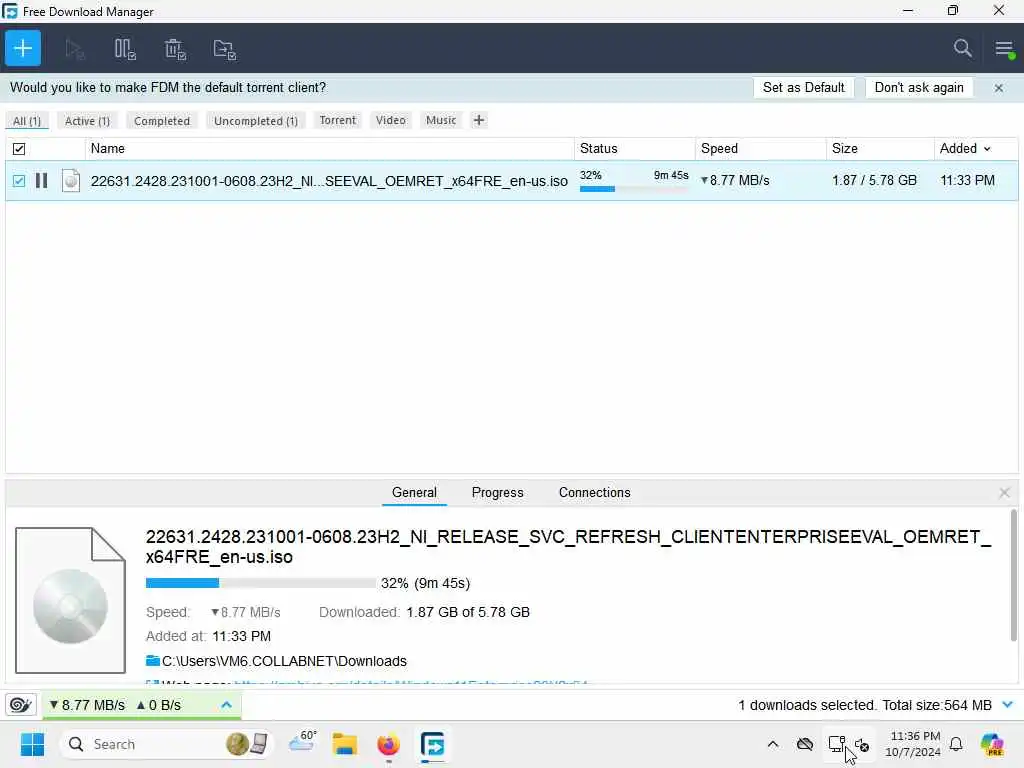The width and height of the screenshot is (1024, 768).
Task: Click the Size column header
Action: 880,149
